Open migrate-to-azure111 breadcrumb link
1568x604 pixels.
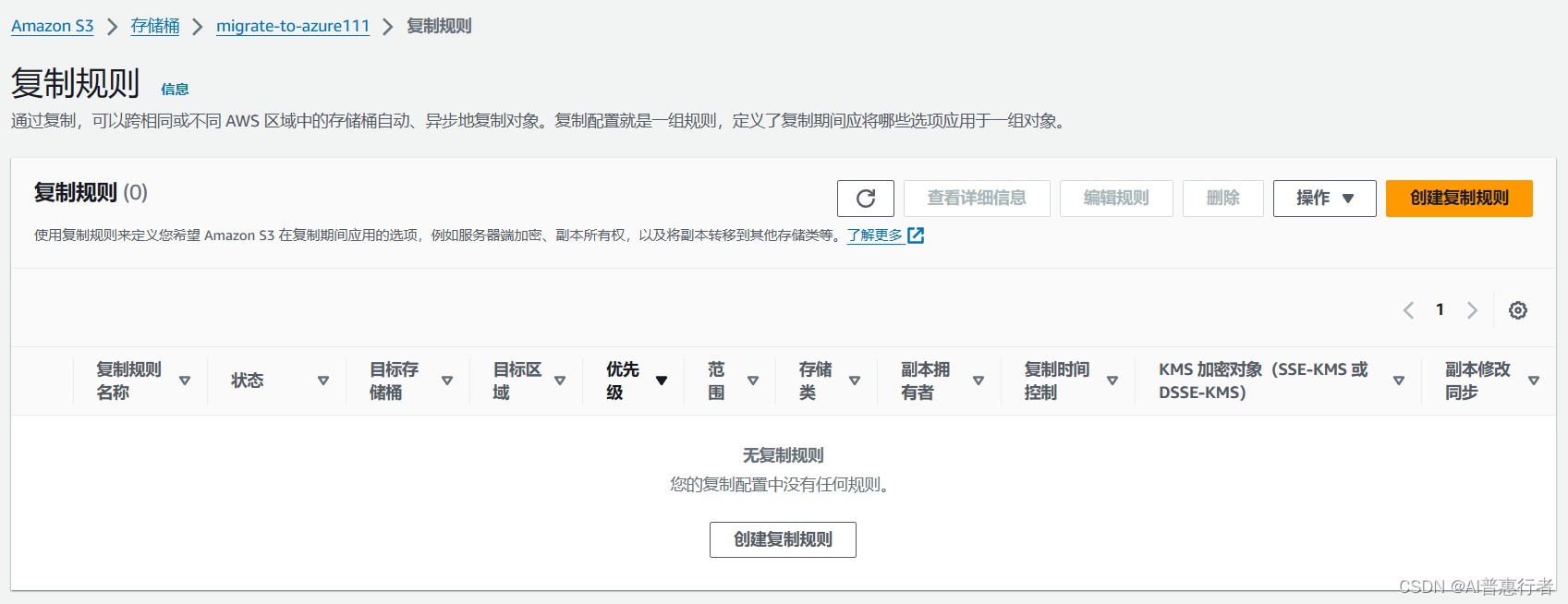point(293,26)
